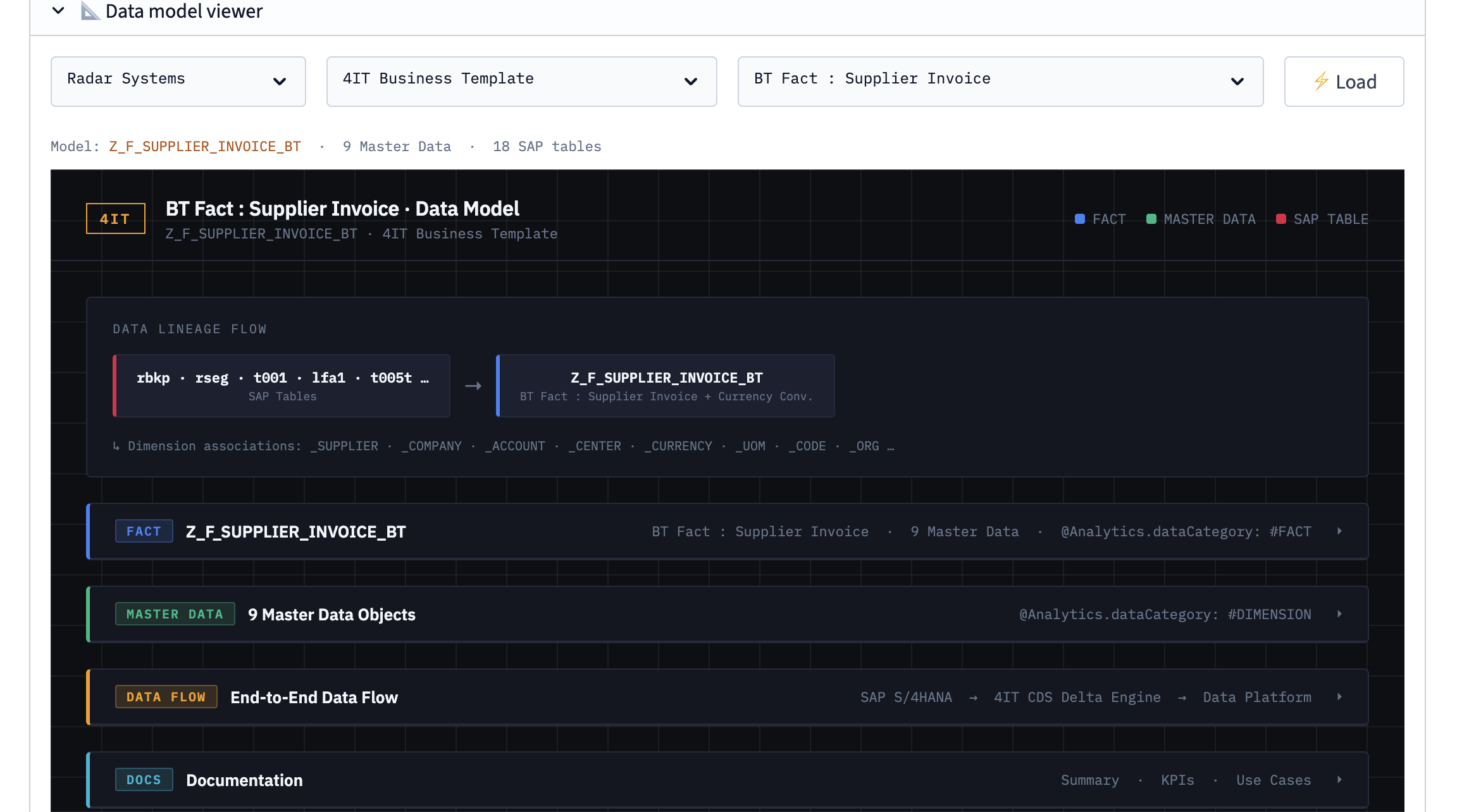Select the DATA FLOW badge
Screen dimensions: 1469x812
[x=166, y=696]
